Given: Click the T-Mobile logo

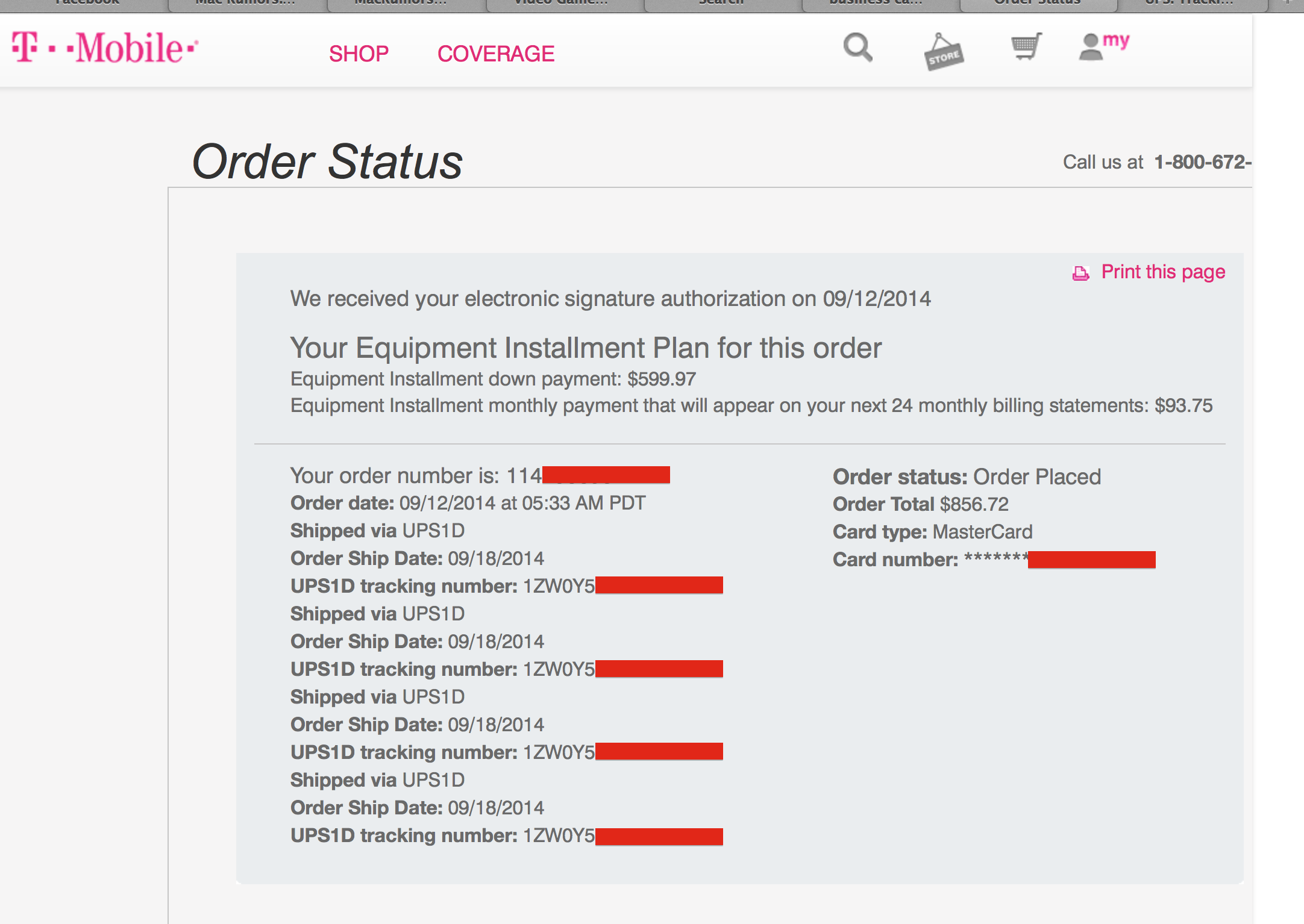Looking at the screenshot, I should point(105,48).
